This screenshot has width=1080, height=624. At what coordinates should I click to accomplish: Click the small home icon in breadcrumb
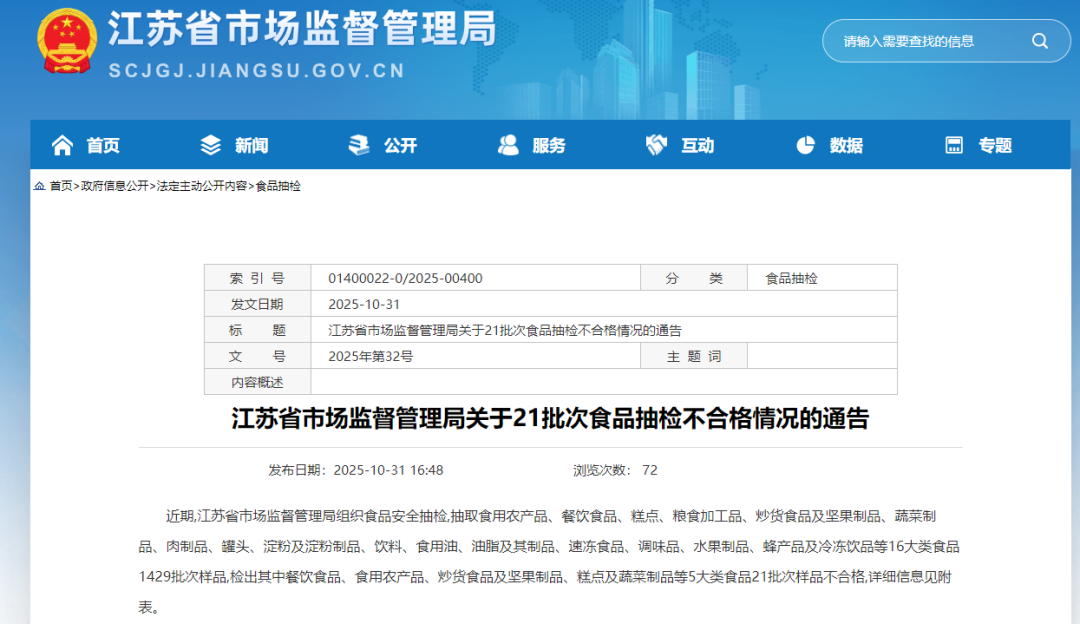pyautogui.click(x=39, y=186)
